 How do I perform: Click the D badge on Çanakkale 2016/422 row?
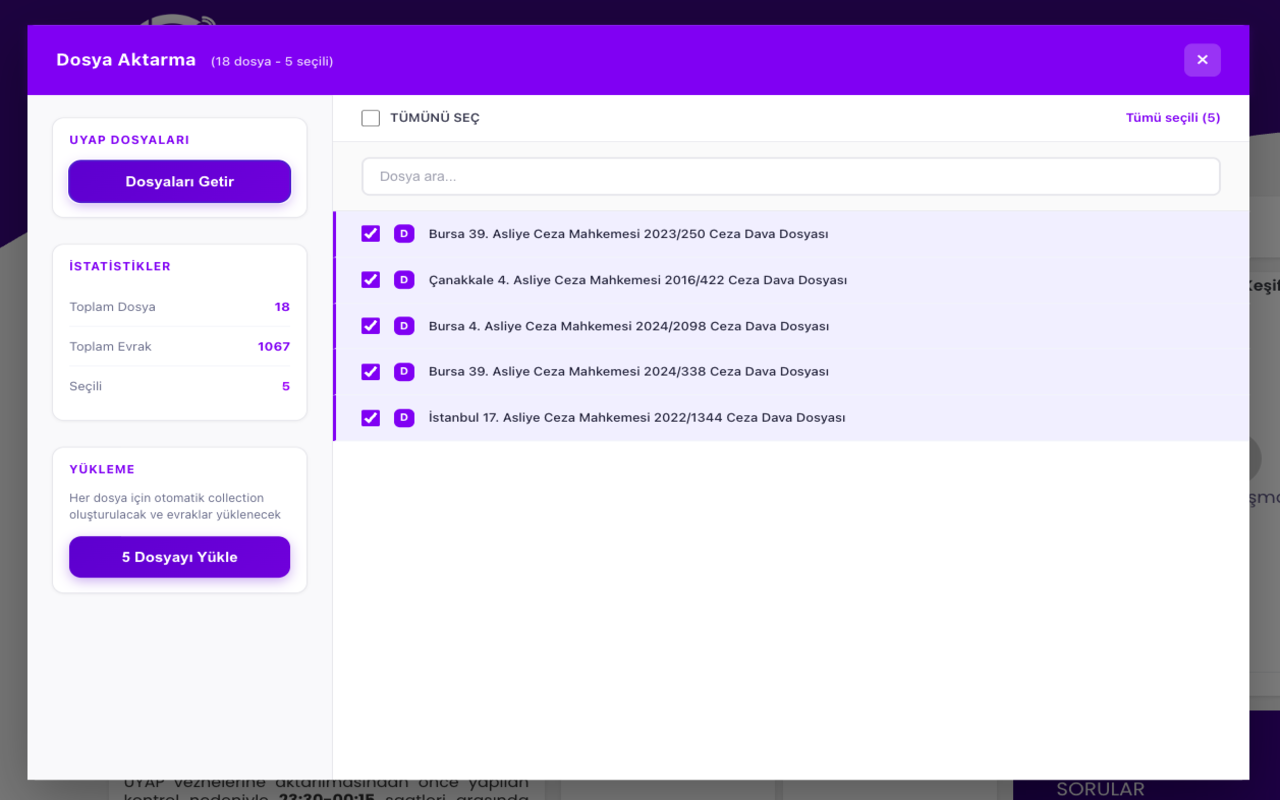pos(404,280)
